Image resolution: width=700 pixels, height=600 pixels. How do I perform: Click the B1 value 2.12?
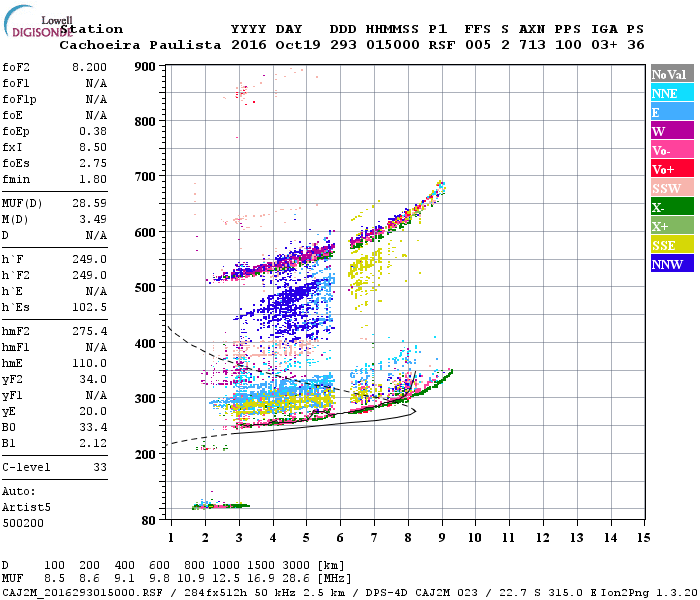[x=93, y=443]
